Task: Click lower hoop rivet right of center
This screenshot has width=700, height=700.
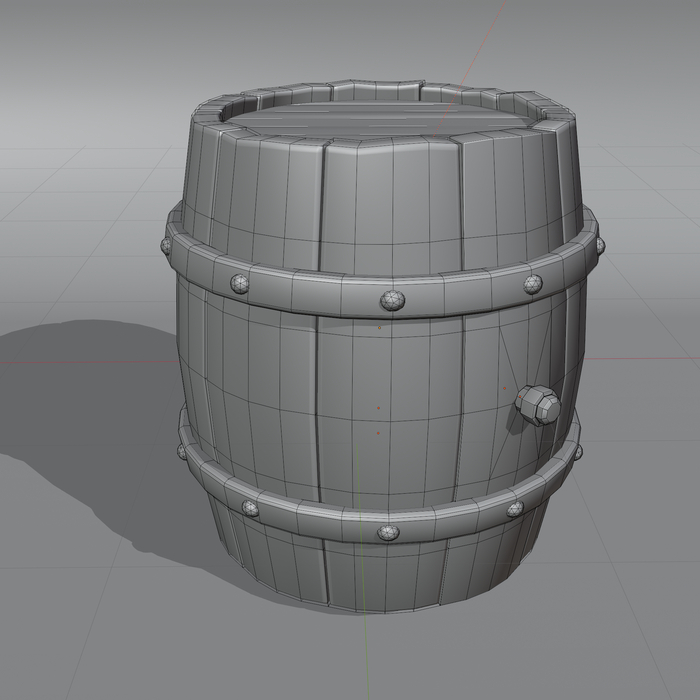Action: point(514,509)
